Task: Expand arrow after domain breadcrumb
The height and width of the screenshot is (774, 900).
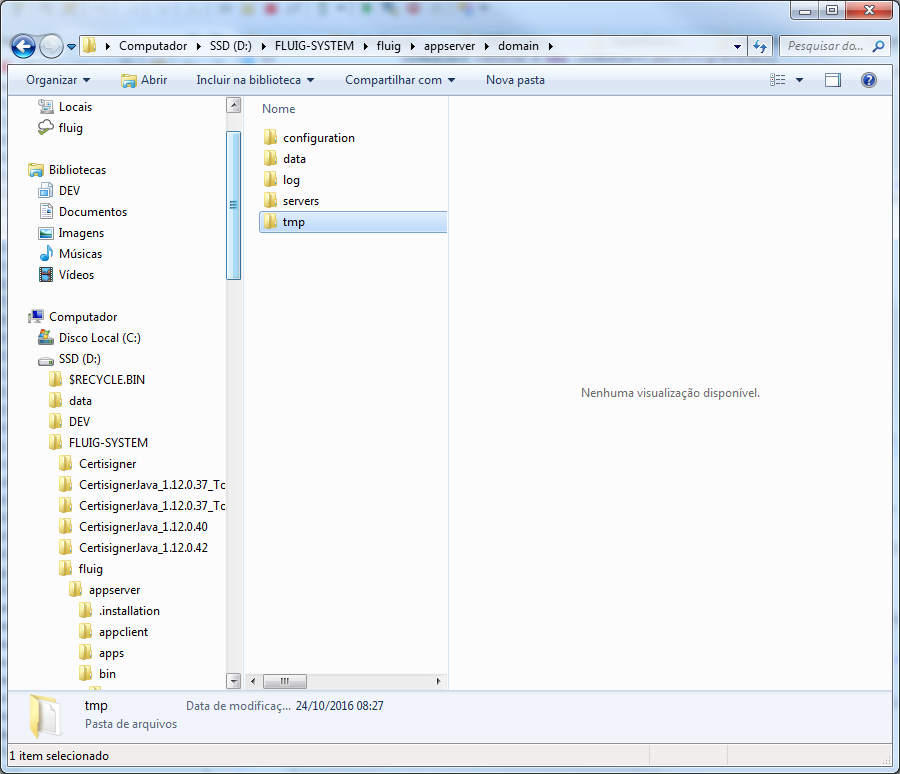Action: click(x=550, y=47)
